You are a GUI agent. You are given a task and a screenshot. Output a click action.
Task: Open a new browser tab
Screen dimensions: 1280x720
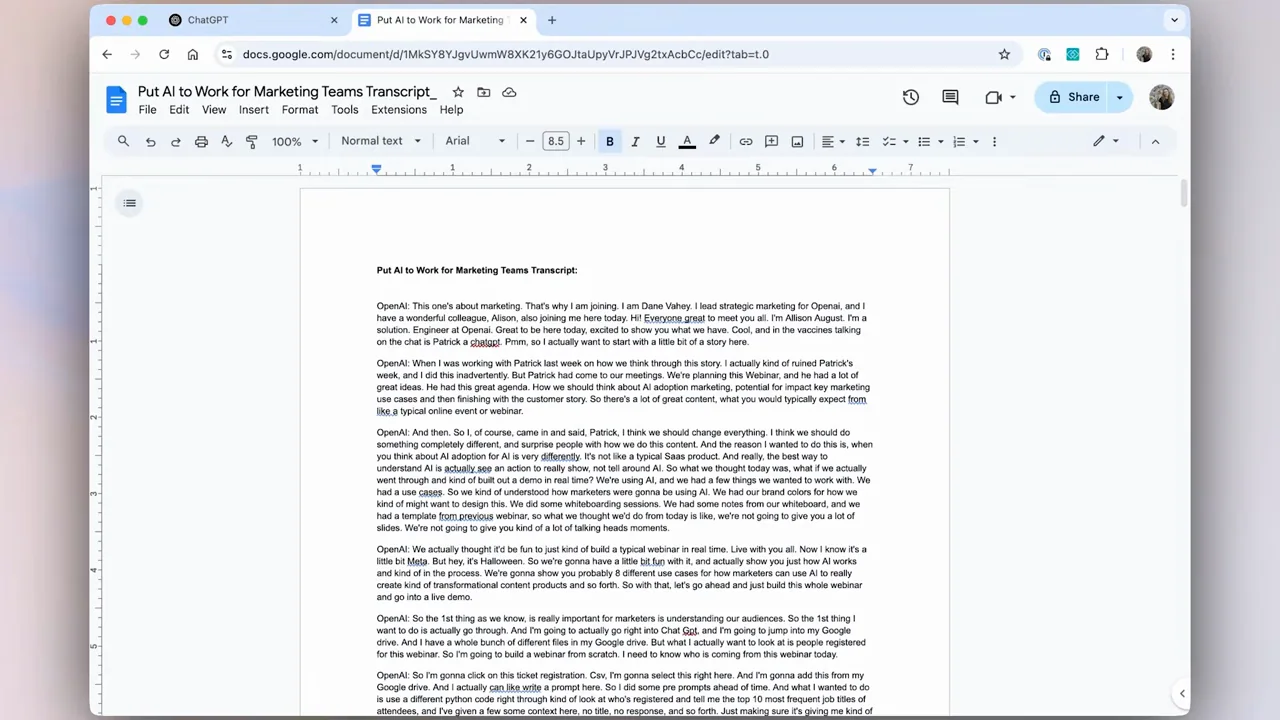[551, 20]
